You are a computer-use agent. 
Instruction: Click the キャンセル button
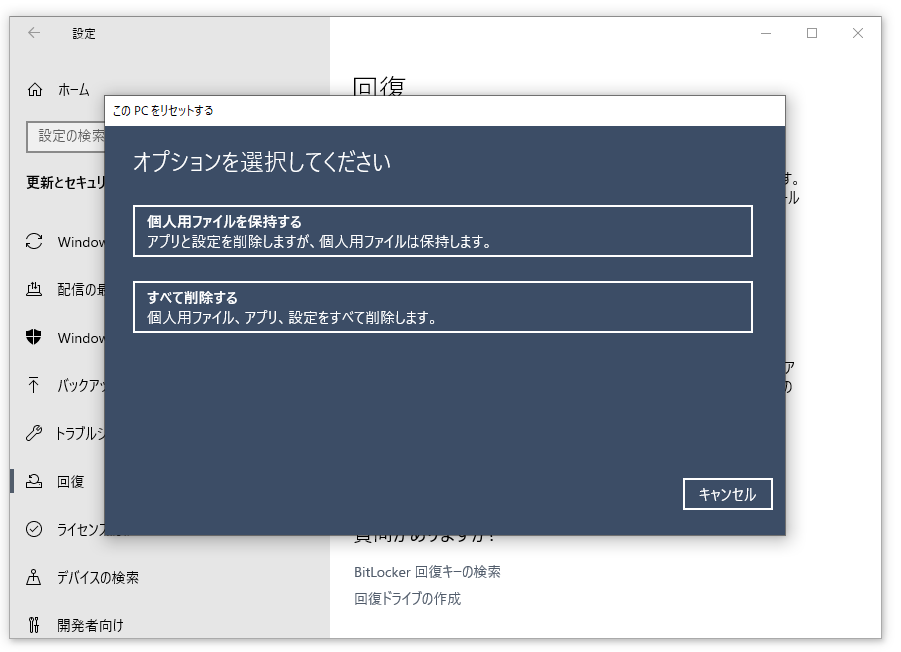point(727,494)
